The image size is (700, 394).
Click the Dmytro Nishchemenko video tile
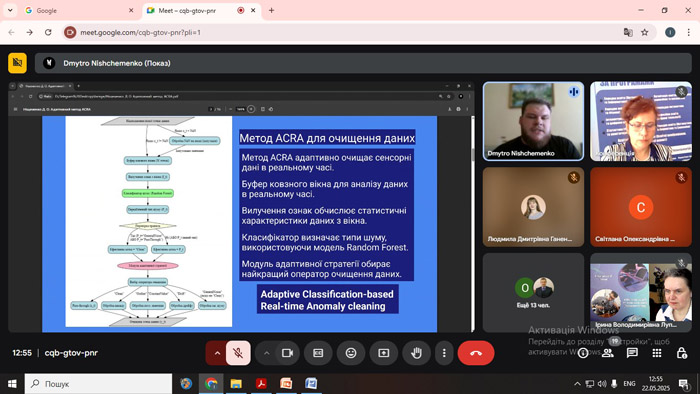tap(533, 121)
